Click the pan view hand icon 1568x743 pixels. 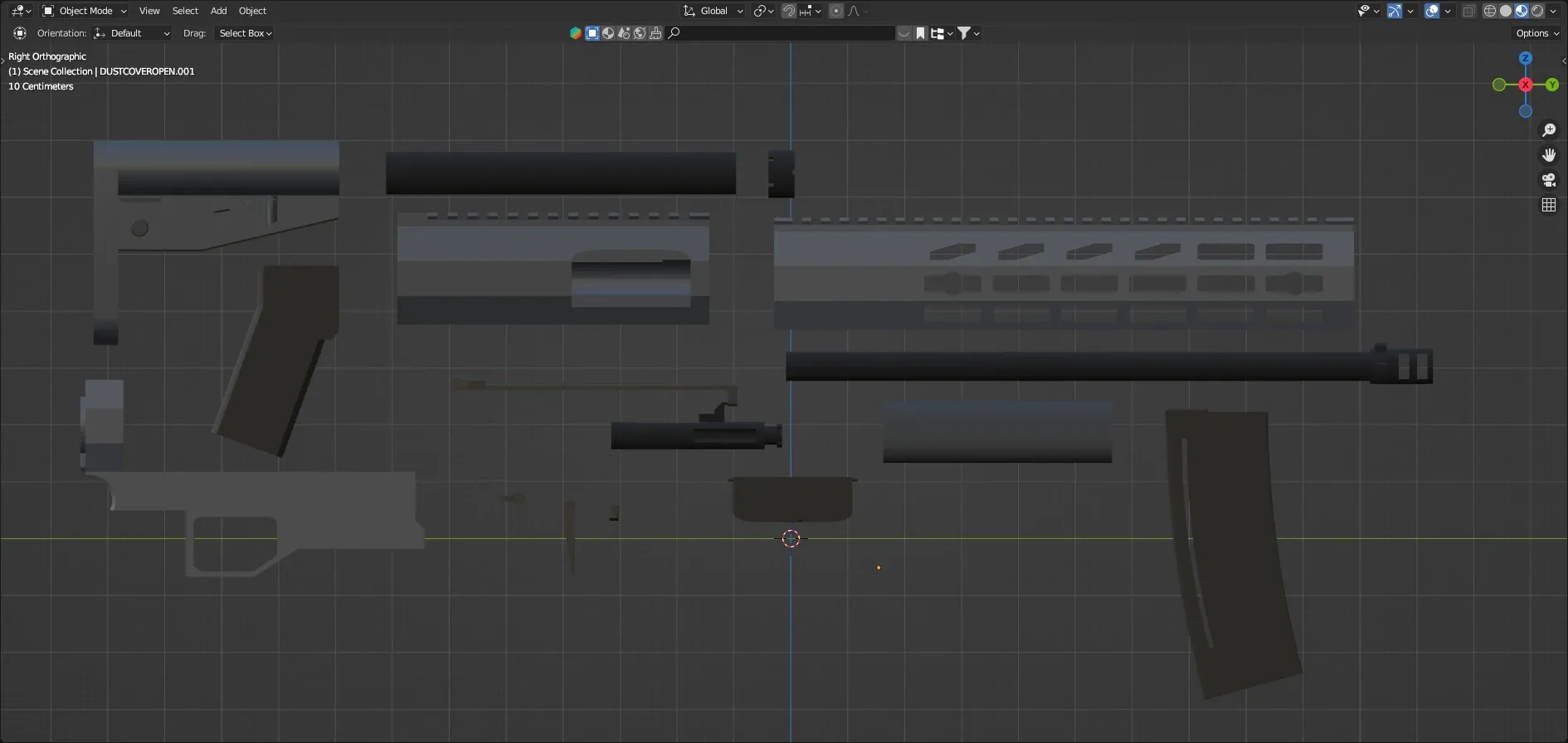[1548, 155]
